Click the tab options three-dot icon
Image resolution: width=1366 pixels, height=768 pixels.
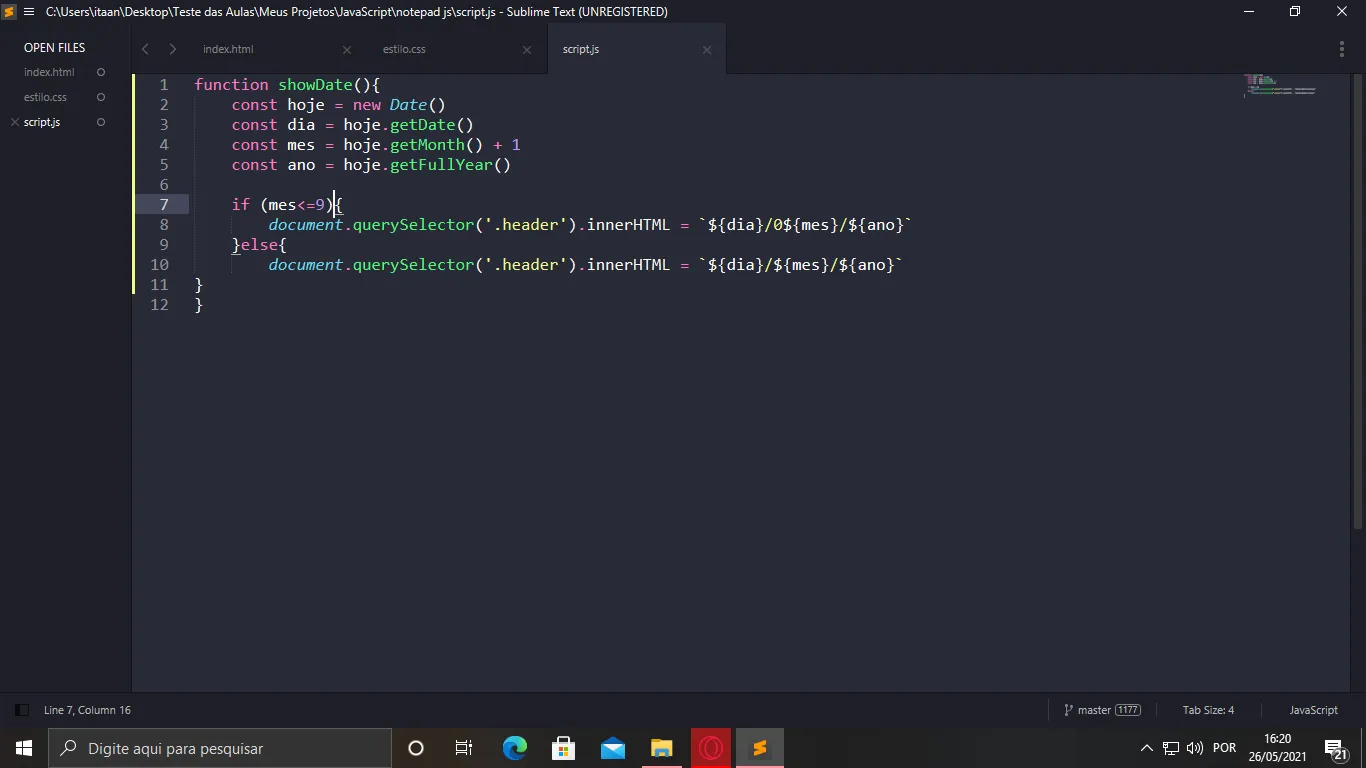tap(1342, 49)
